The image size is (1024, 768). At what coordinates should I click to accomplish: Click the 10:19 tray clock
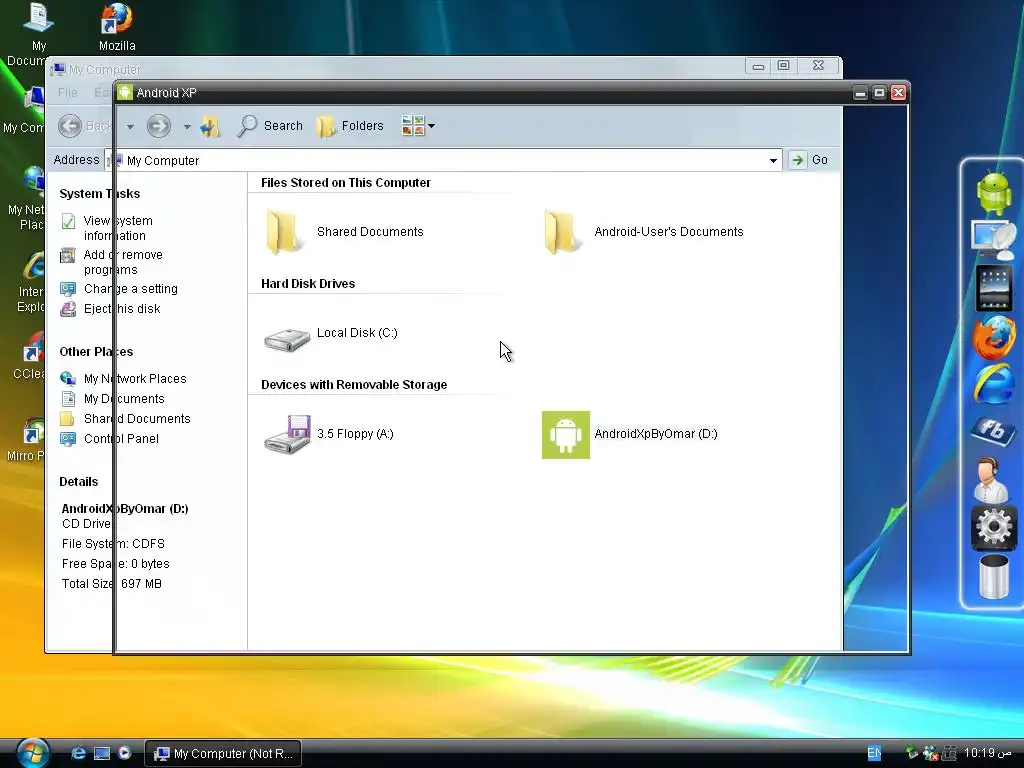[988, 753]
